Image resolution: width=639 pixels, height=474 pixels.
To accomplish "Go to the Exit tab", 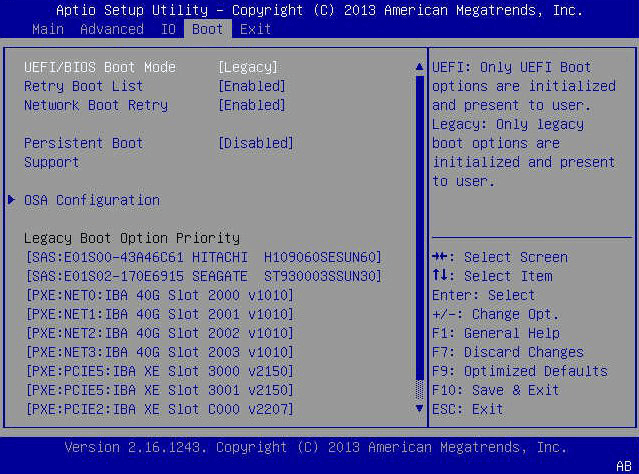I will click(x=255, y=29).
